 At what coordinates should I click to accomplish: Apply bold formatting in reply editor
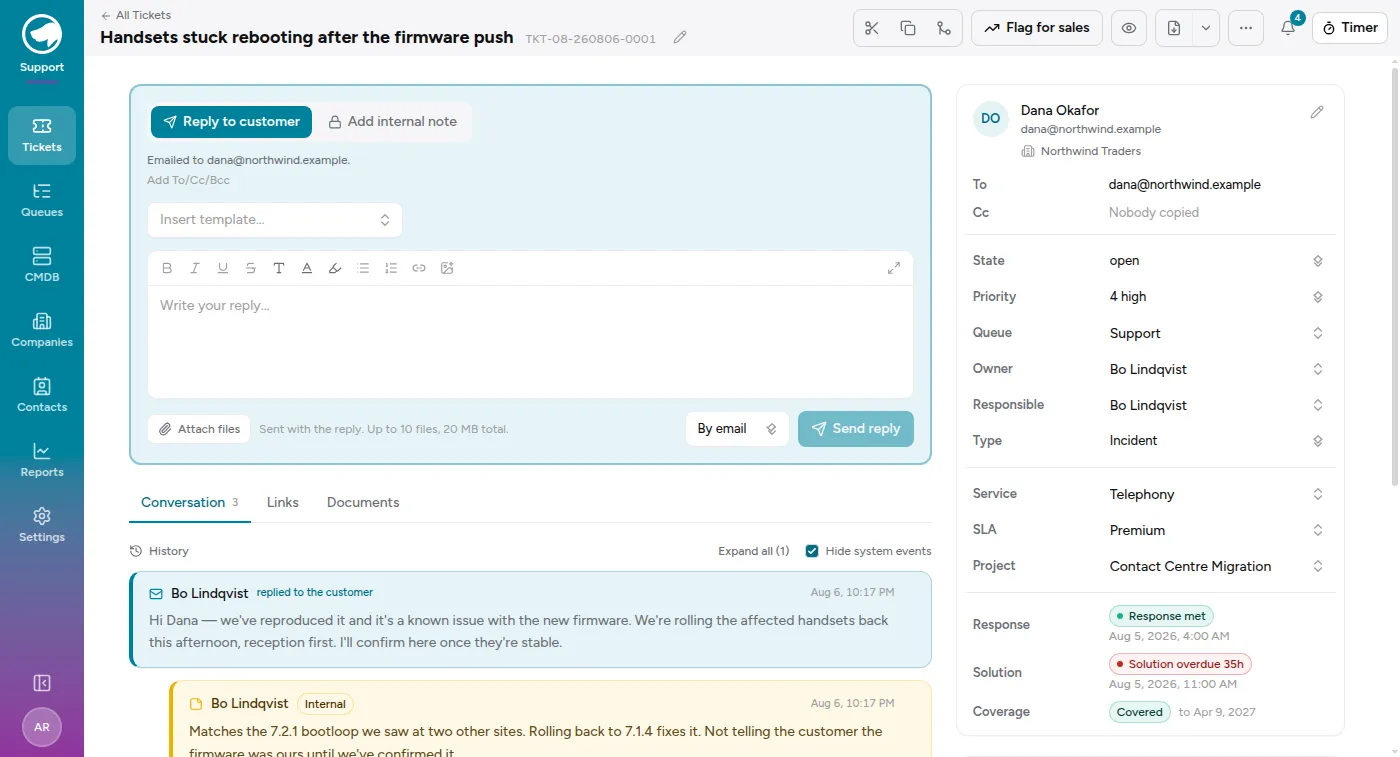coord(167,268)
